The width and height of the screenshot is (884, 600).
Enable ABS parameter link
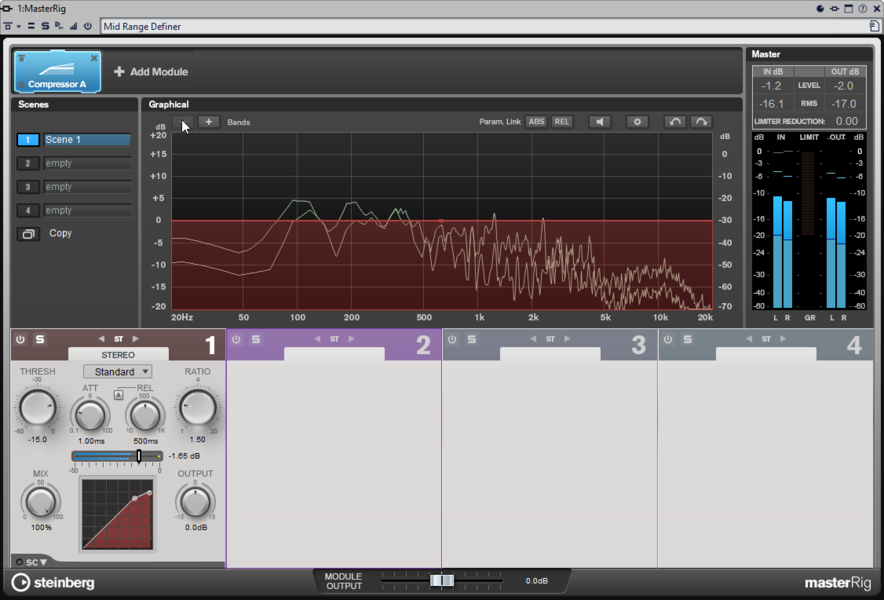click(536, 122)
